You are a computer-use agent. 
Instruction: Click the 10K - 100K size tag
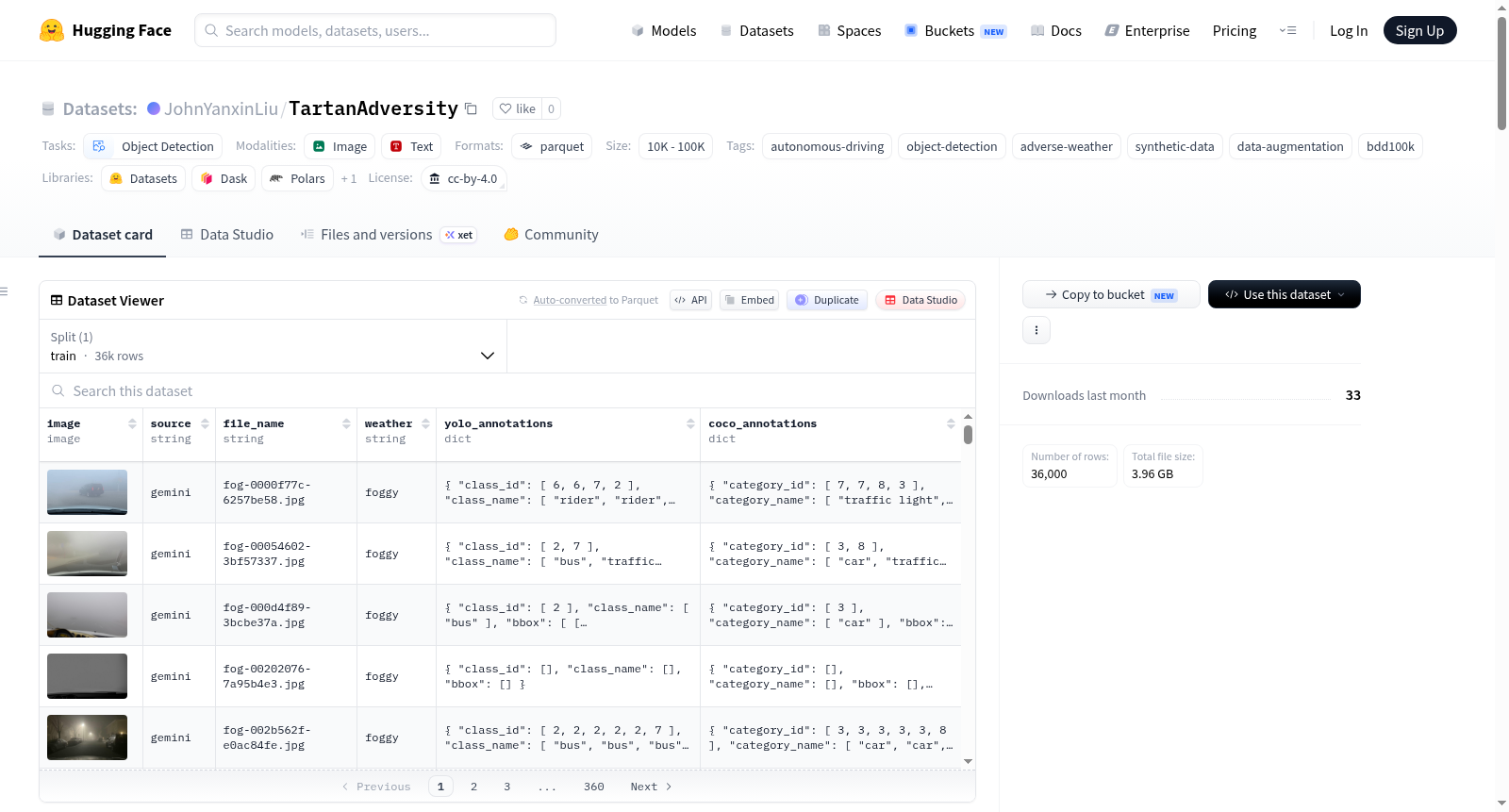coord(676,146)
